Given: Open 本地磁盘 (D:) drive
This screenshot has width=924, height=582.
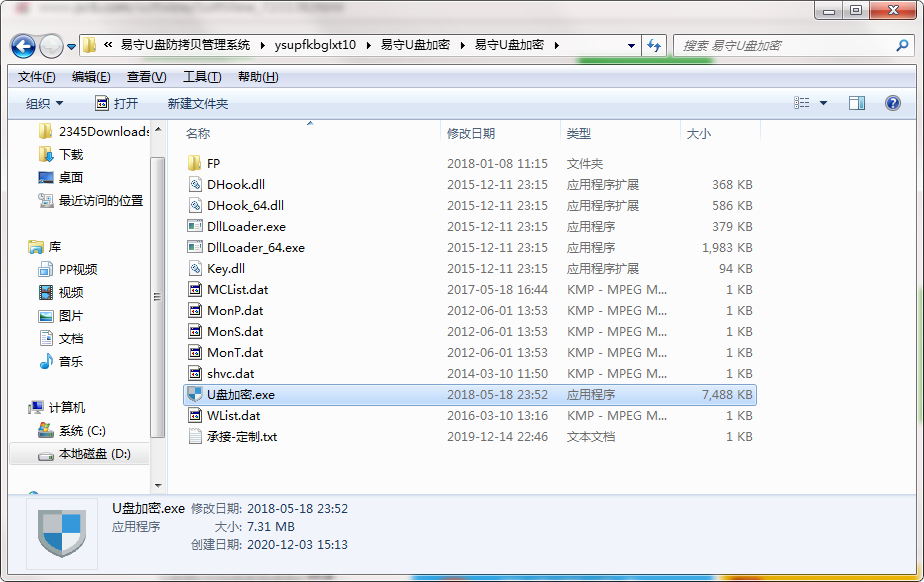Looking at the screenshot, I should (x=84, y=454).
